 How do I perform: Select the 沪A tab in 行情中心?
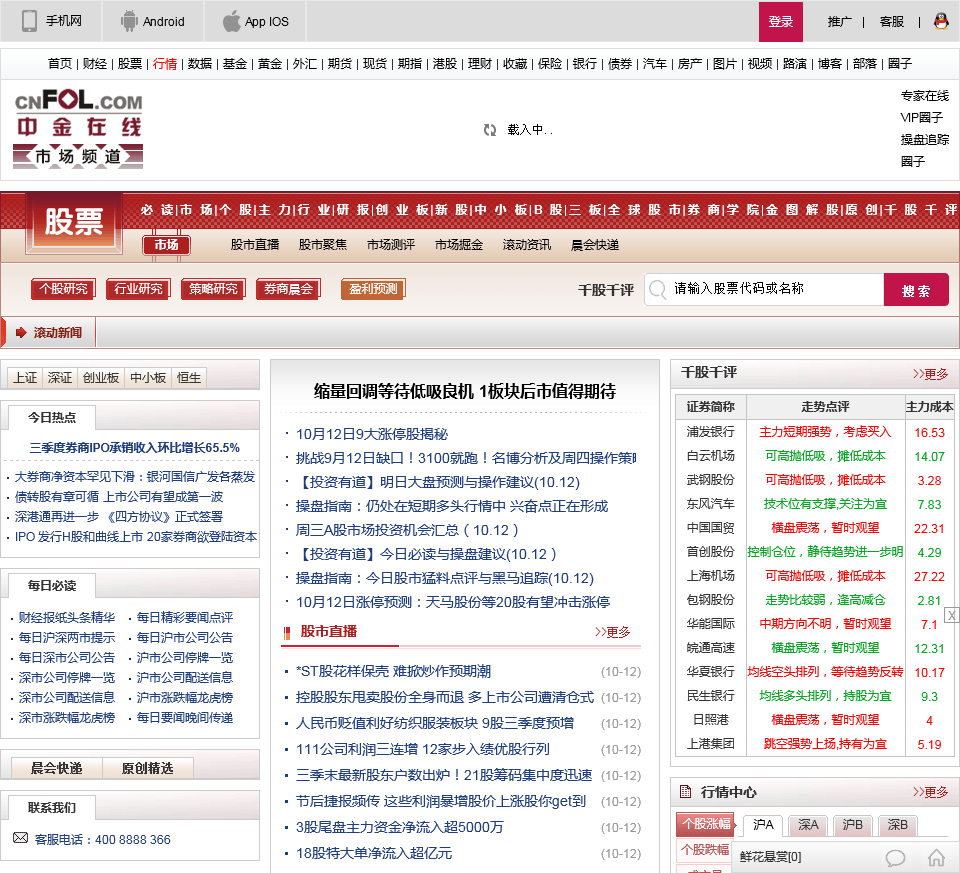click(x=763, y=825)
